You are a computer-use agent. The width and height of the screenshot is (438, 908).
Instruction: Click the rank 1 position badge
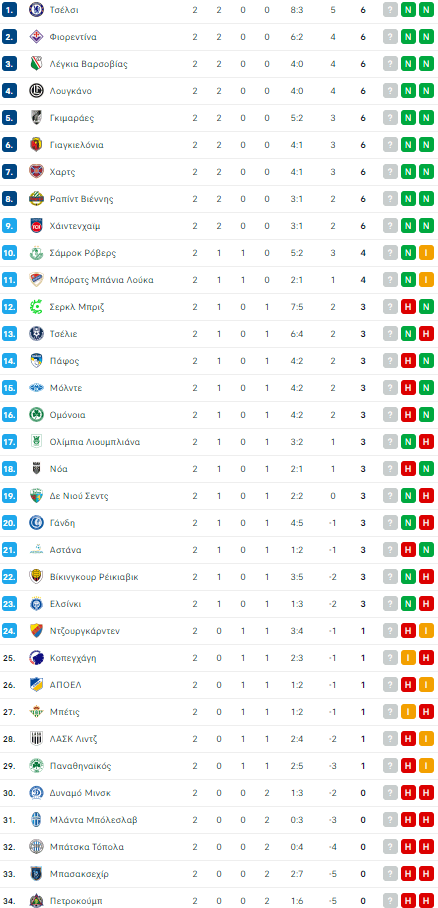pos(9,10)
